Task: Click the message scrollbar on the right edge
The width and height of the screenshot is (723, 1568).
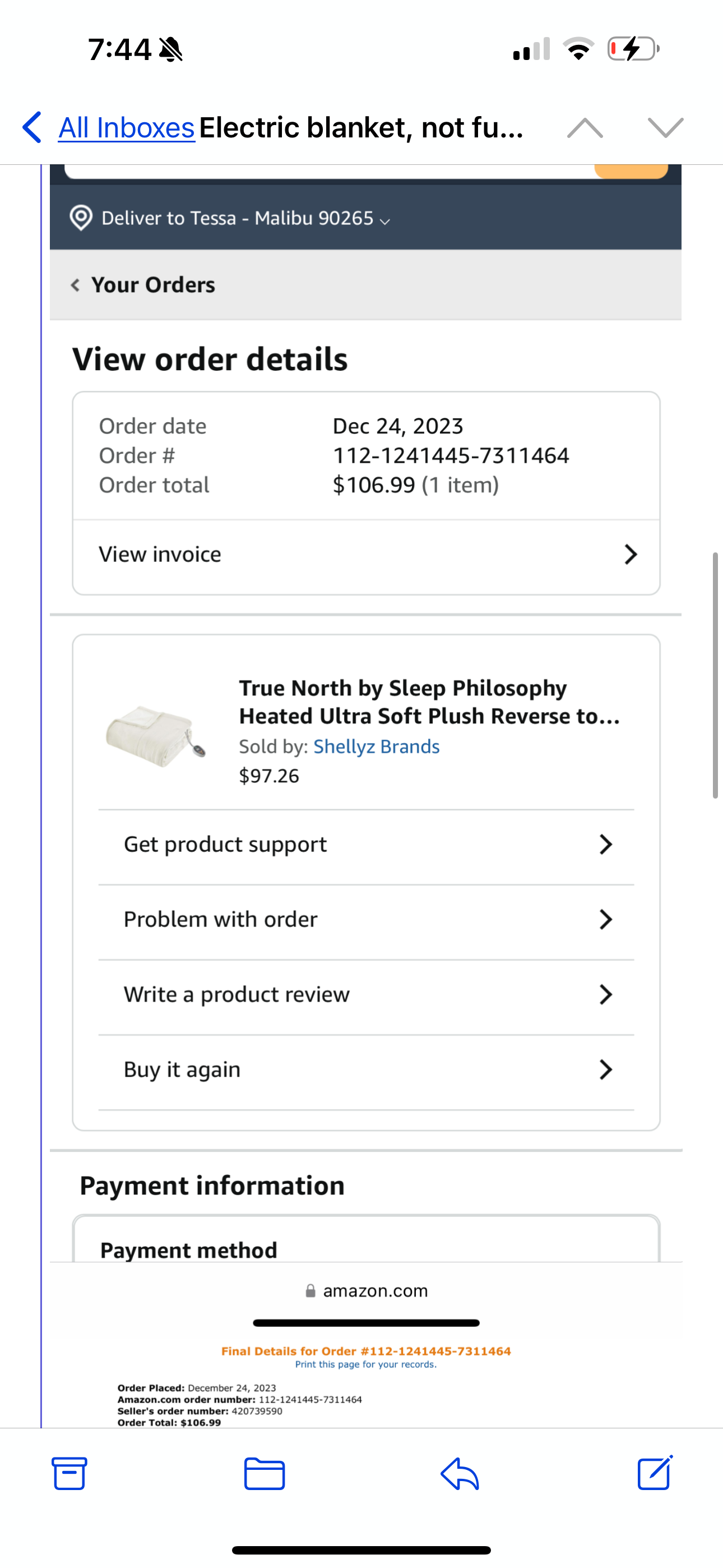Action: (716, 675)
